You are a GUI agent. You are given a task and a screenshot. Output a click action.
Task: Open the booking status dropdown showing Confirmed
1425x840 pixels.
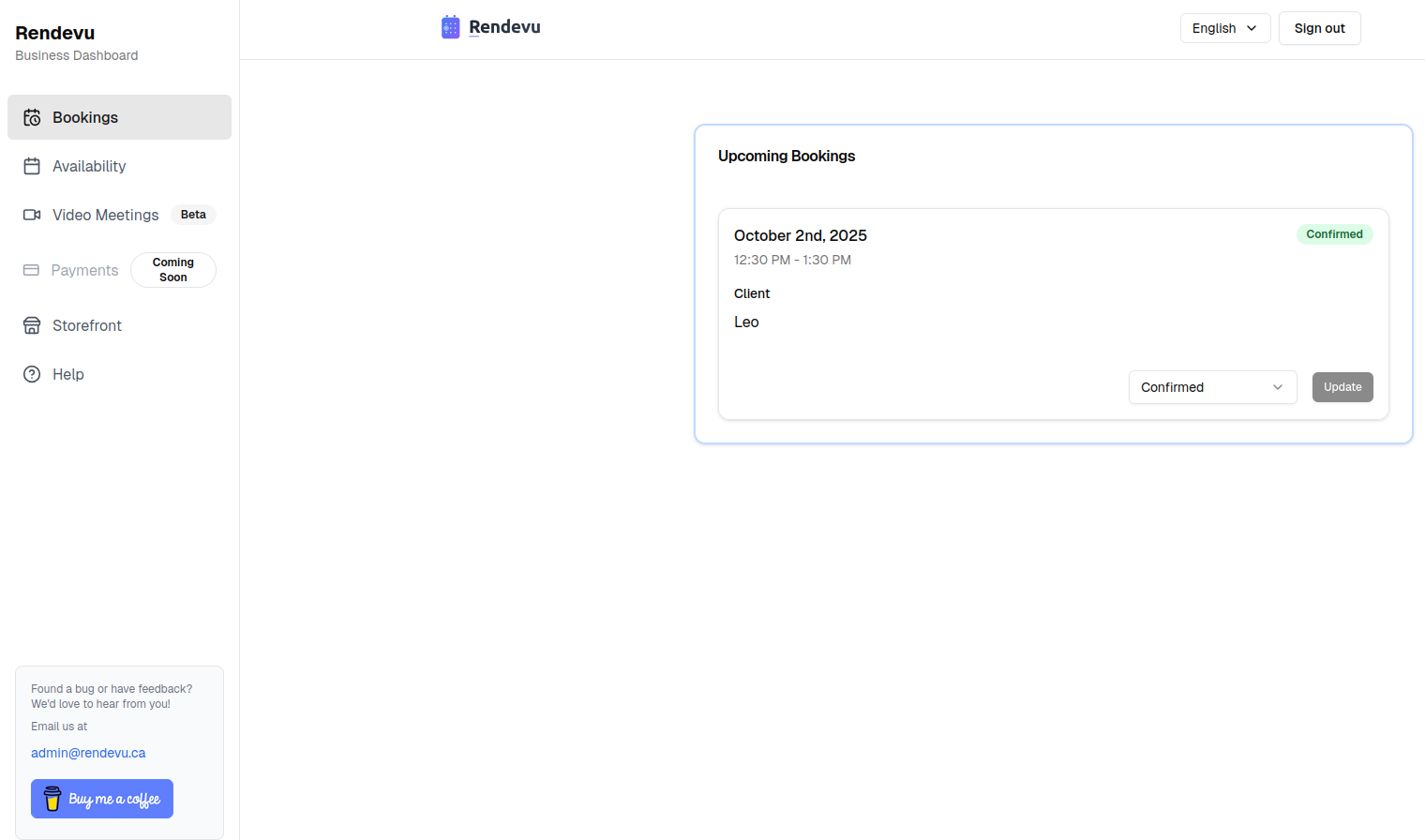pos(1212,387)
